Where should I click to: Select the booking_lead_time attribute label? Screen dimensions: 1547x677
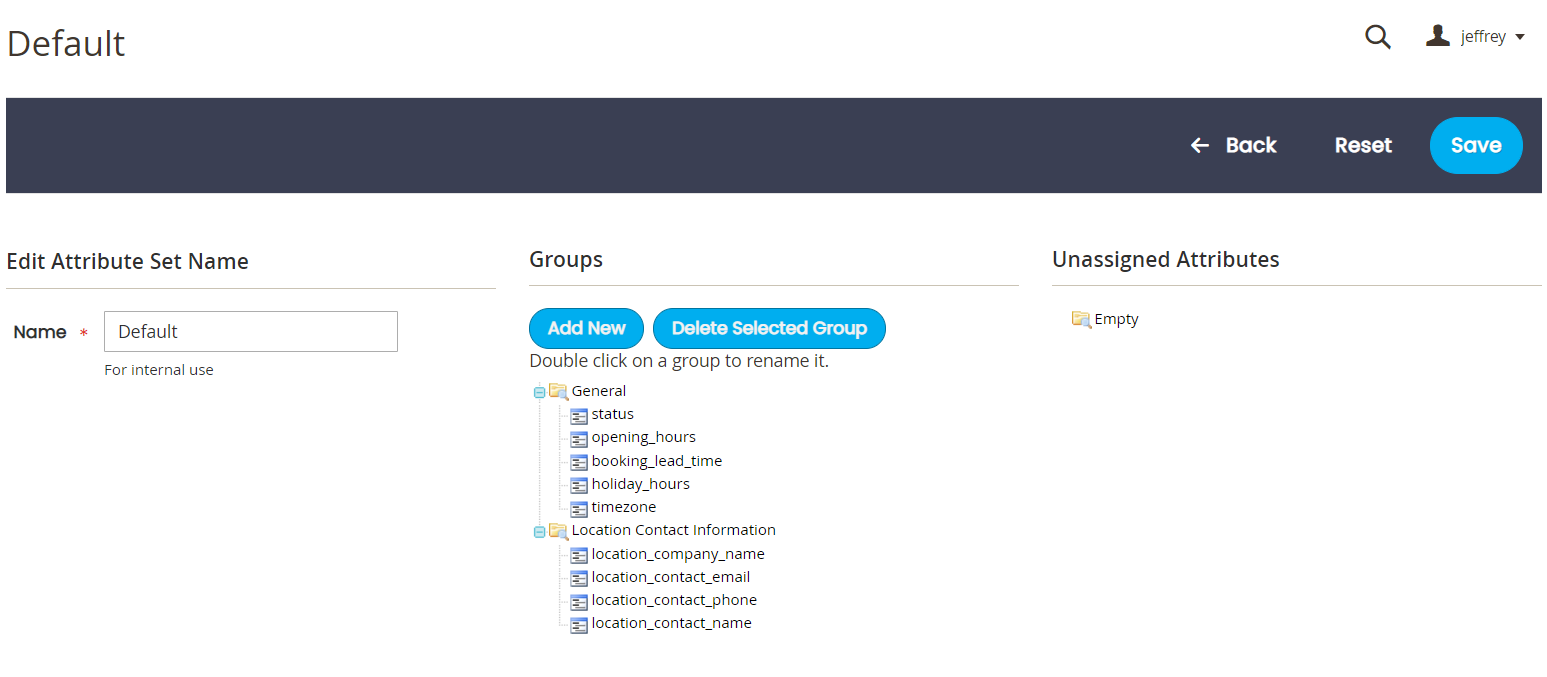pos(656,461)
